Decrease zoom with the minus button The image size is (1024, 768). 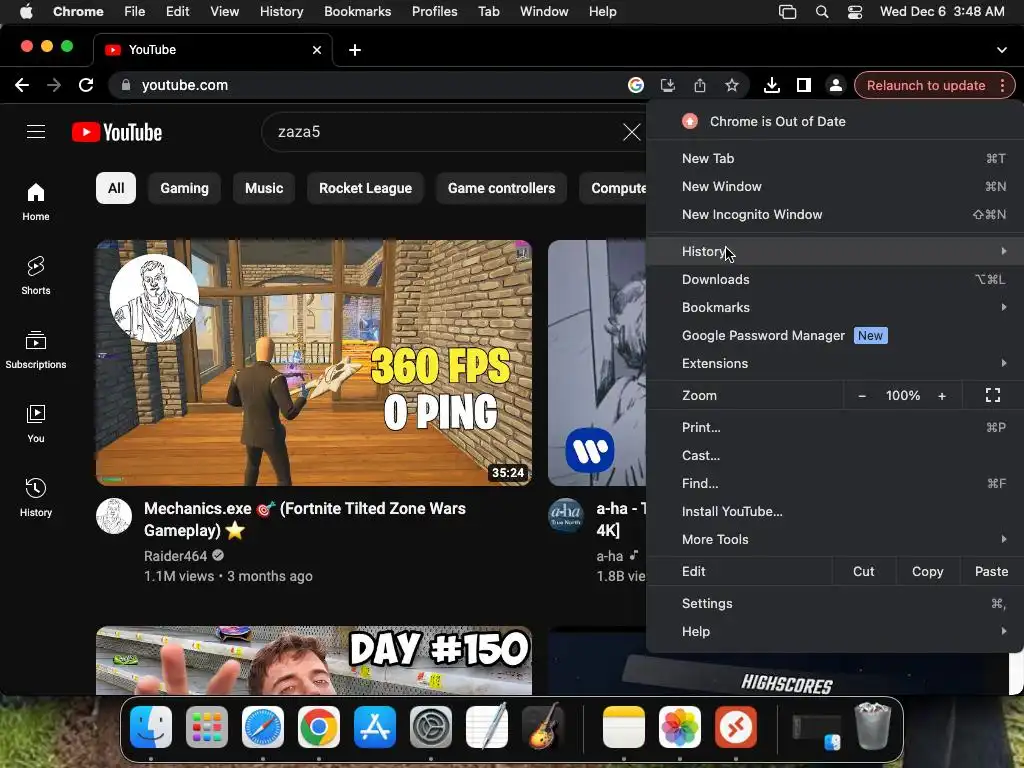coord(862,396)
